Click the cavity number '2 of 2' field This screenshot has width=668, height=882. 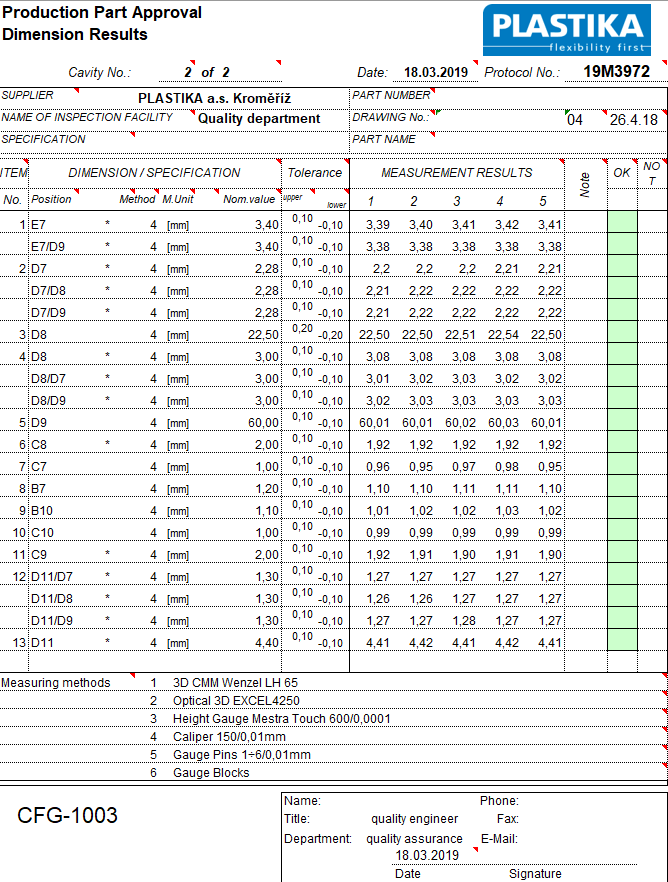click(207, 72)
